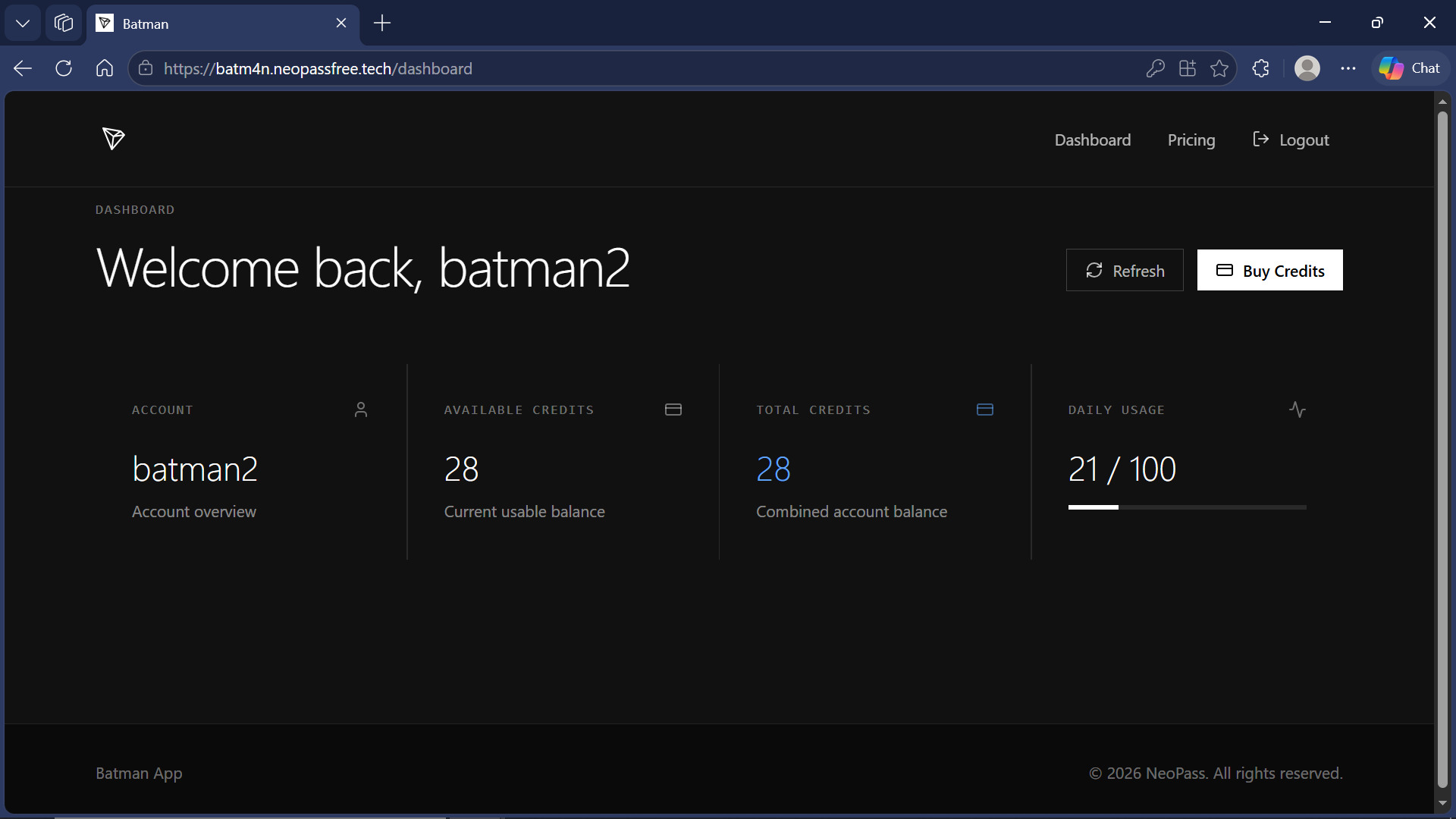Click the app logo in the top-left corner
Screen dimensions: 1456x819
point(112,139)
